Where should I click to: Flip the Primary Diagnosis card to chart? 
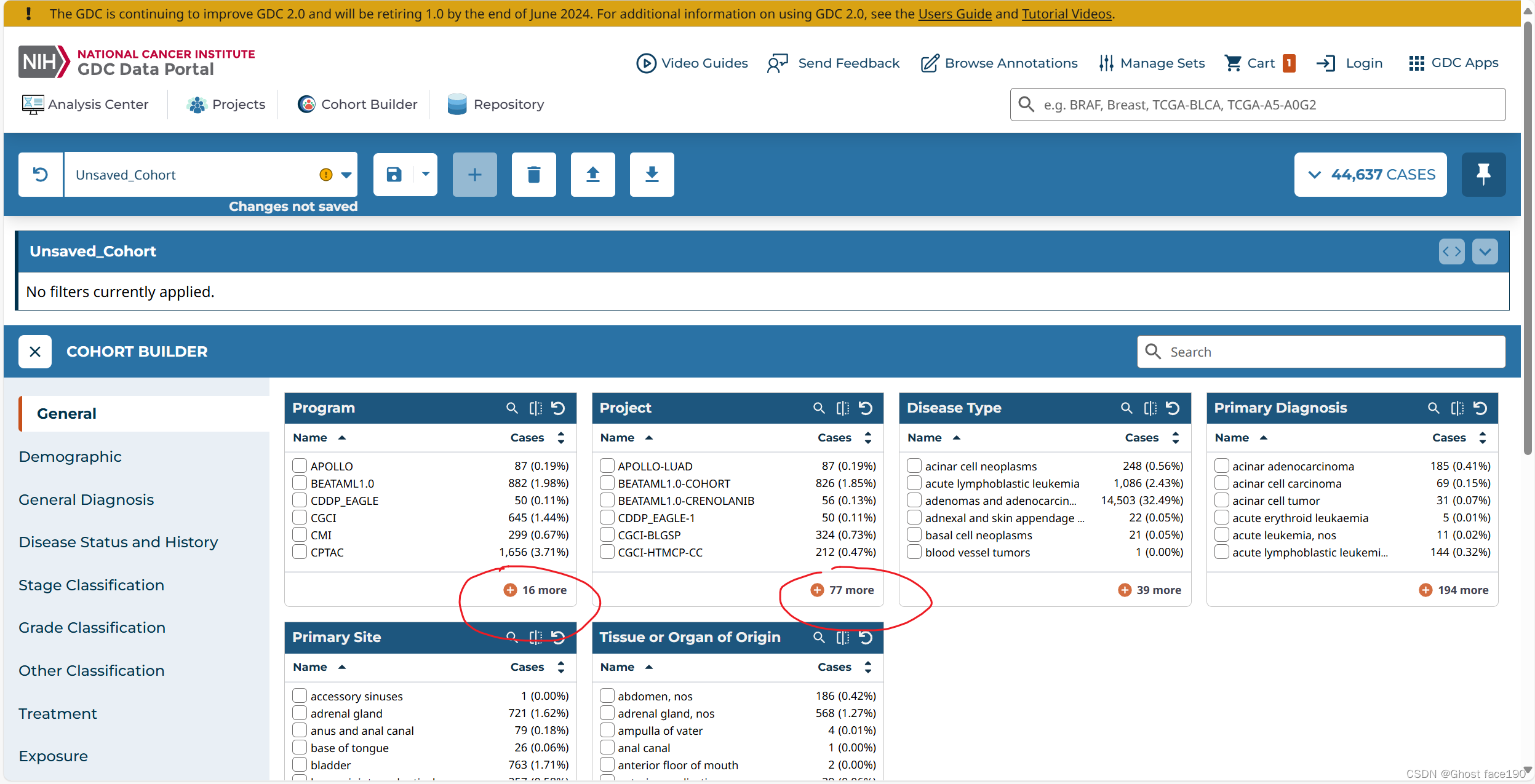(x=1457, y=408)
